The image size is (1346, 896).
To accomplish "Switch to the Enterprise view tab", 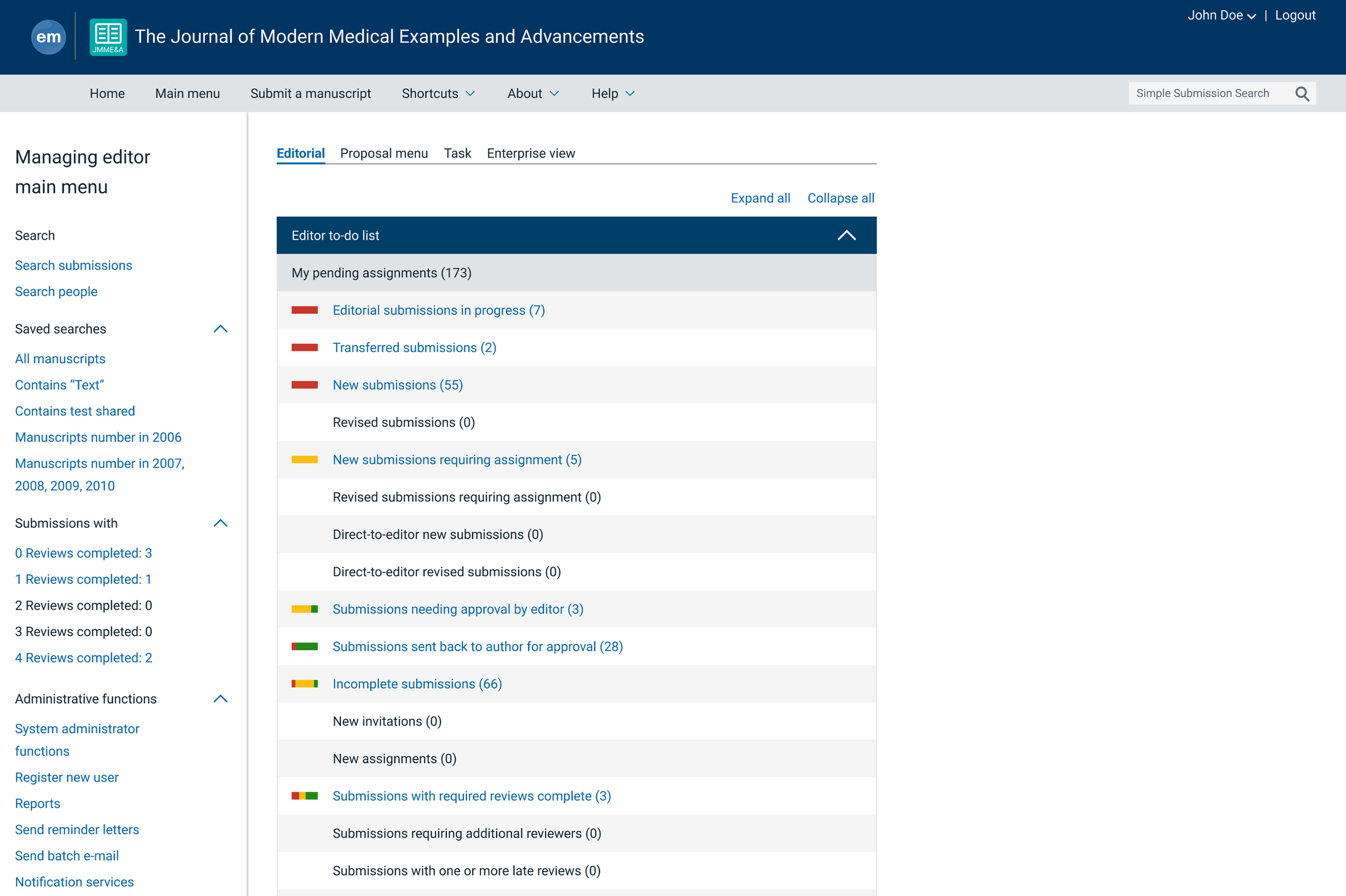I will point(530,153).
